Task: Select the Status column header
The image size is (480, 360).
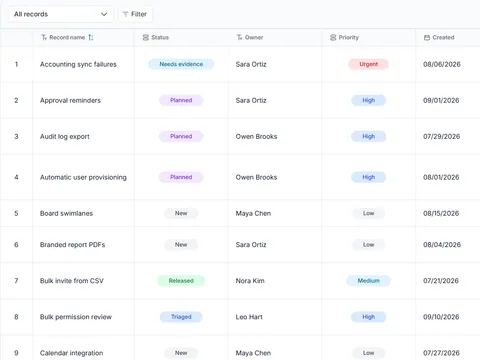Action: pos(182,37)
